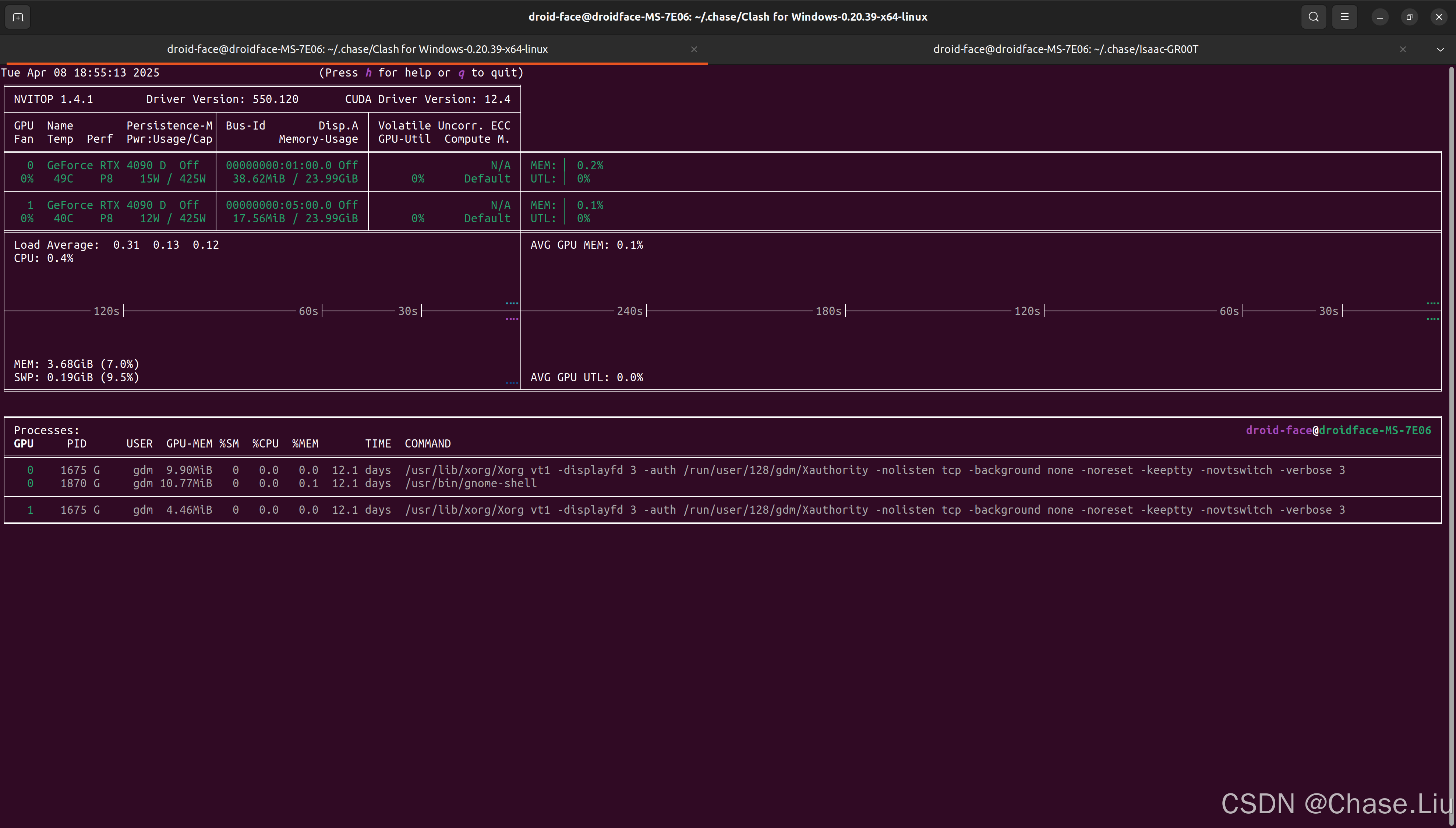Close the Clash for Windows tab

(694, 49)
